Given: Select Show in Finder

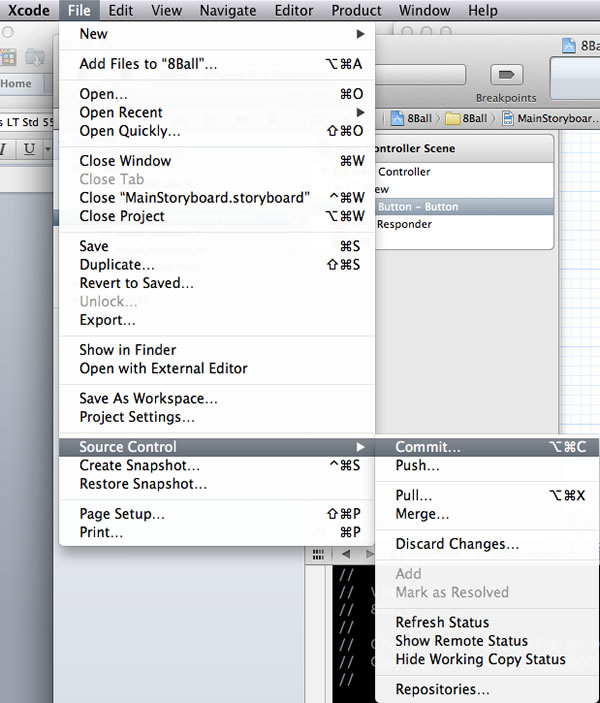Looking at the screenshot, I should click(x=217, y=350).
